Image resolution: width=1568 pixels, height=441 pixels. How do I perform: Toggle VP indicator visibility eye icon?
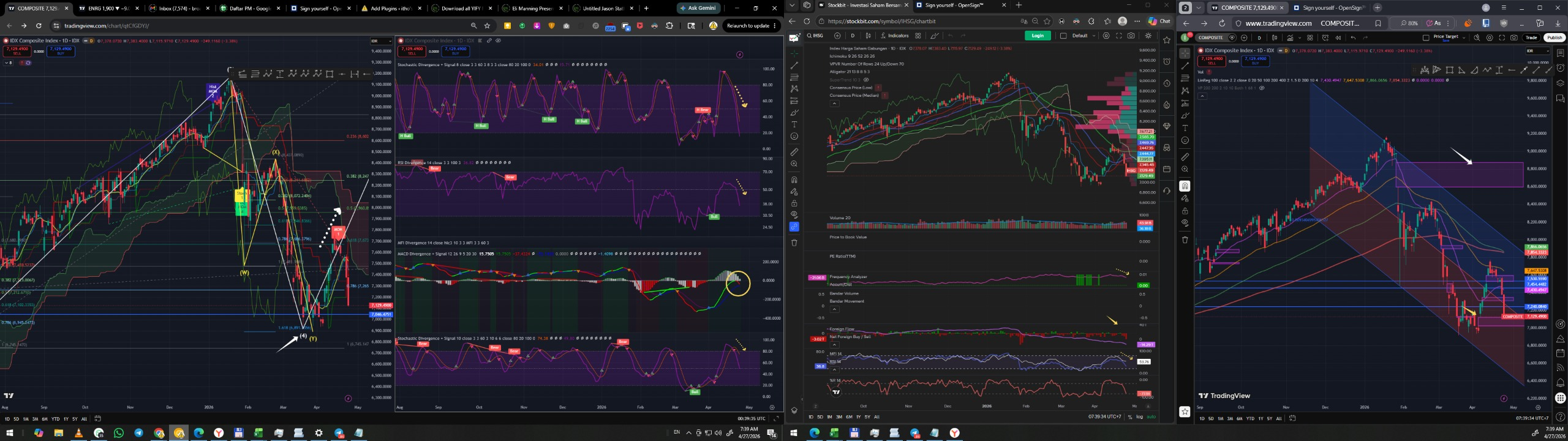tap(1261, 88)
